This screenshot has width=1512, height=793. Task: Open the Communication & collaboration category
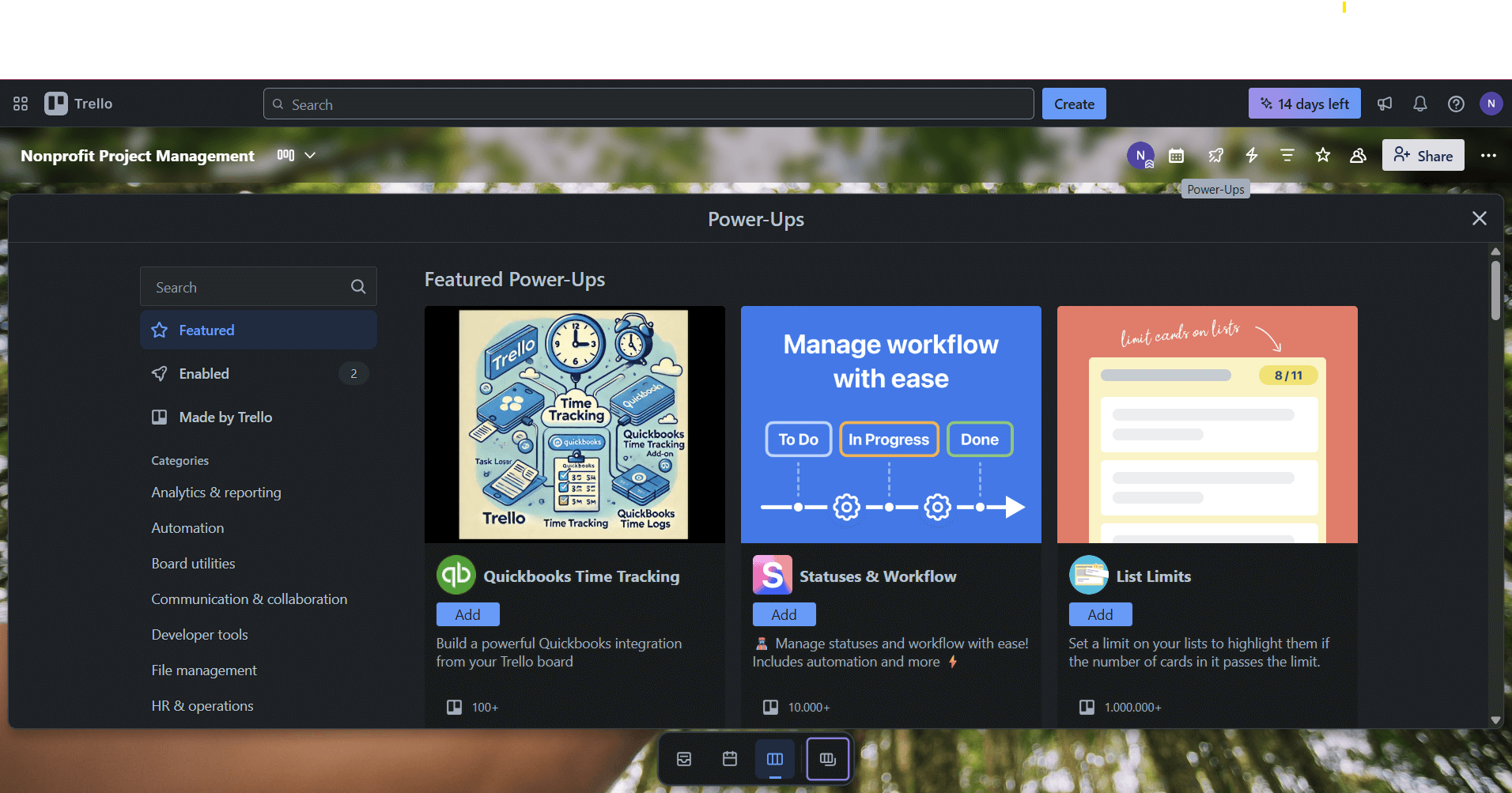pos(249,599)
